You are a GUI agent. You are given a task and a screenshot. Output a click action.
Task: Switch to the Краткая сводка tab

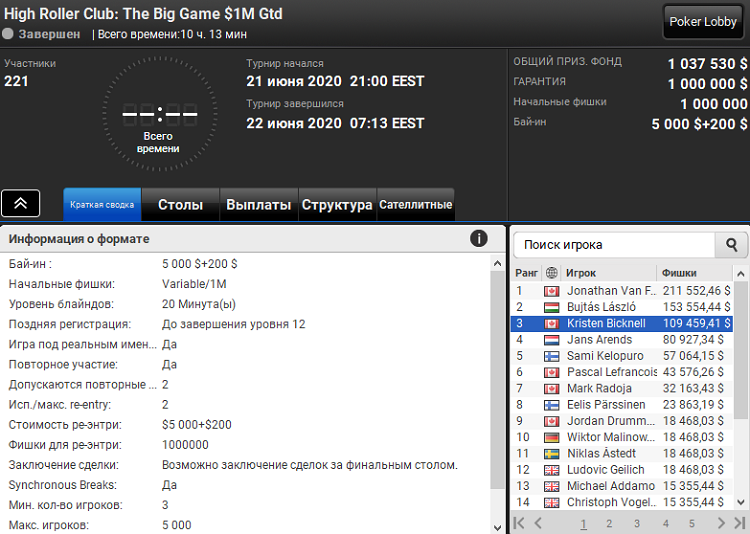click(102, 204)
